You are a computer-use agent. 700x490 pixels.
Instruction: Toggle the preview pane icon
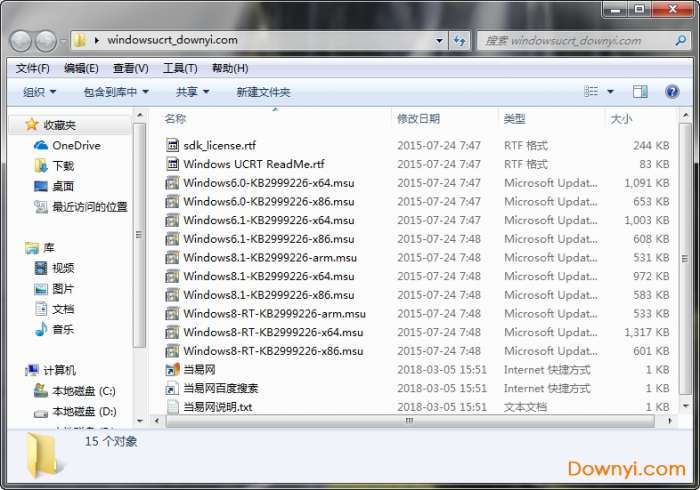pos(640,92)
